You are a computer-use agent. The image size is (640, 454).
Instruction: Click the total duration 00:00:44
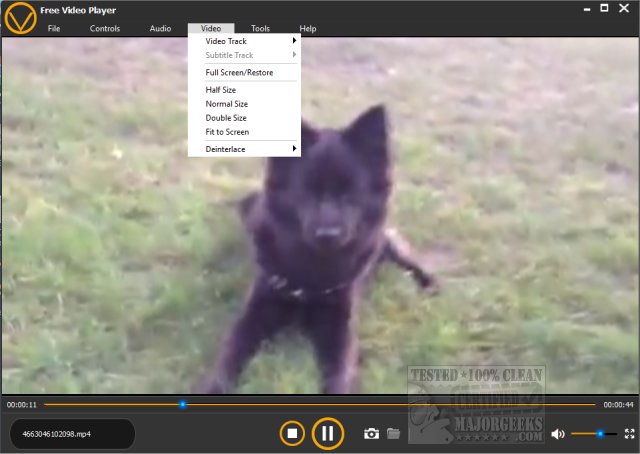point(618,405)
